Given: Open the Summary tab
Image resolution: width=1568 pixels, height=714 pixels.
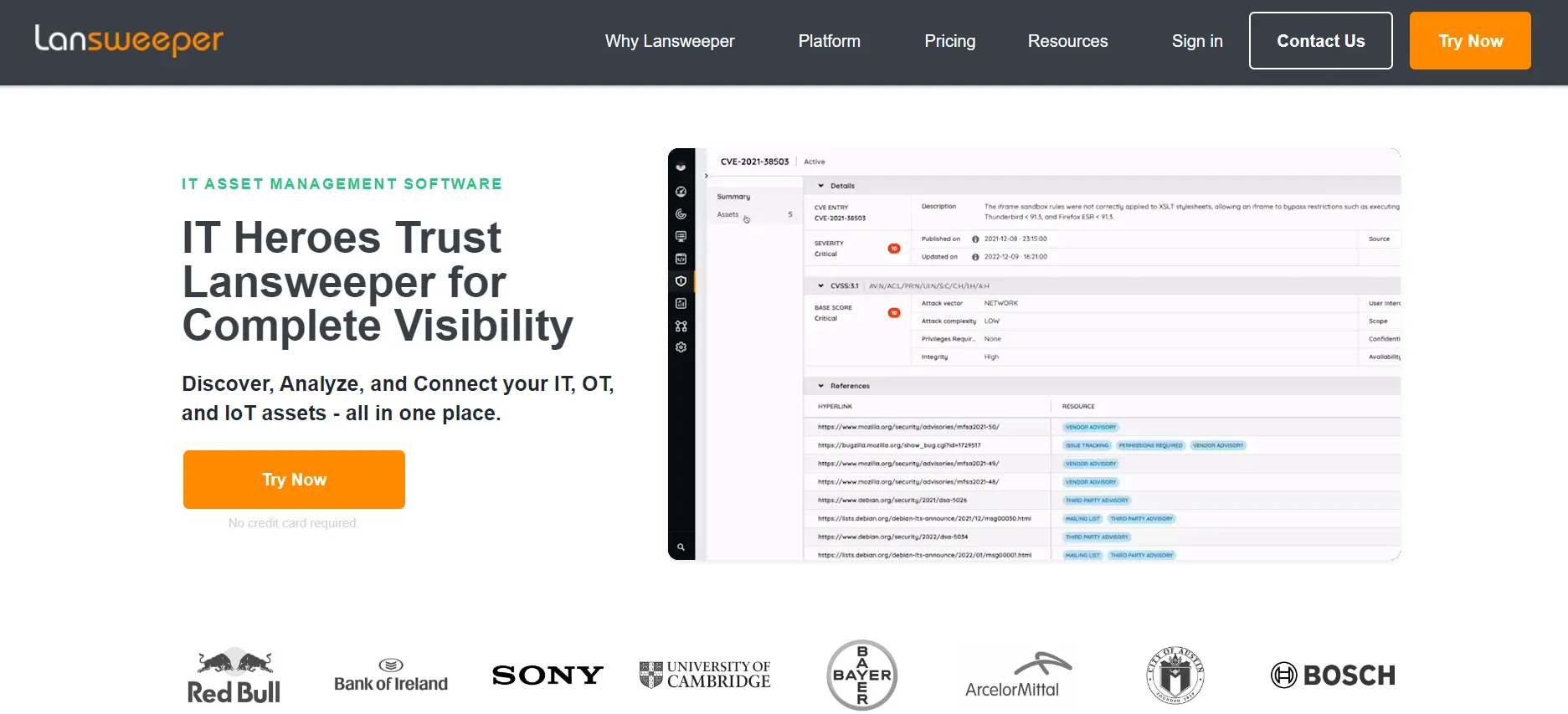Looking at the screenshot, I should tap(733, 197).
